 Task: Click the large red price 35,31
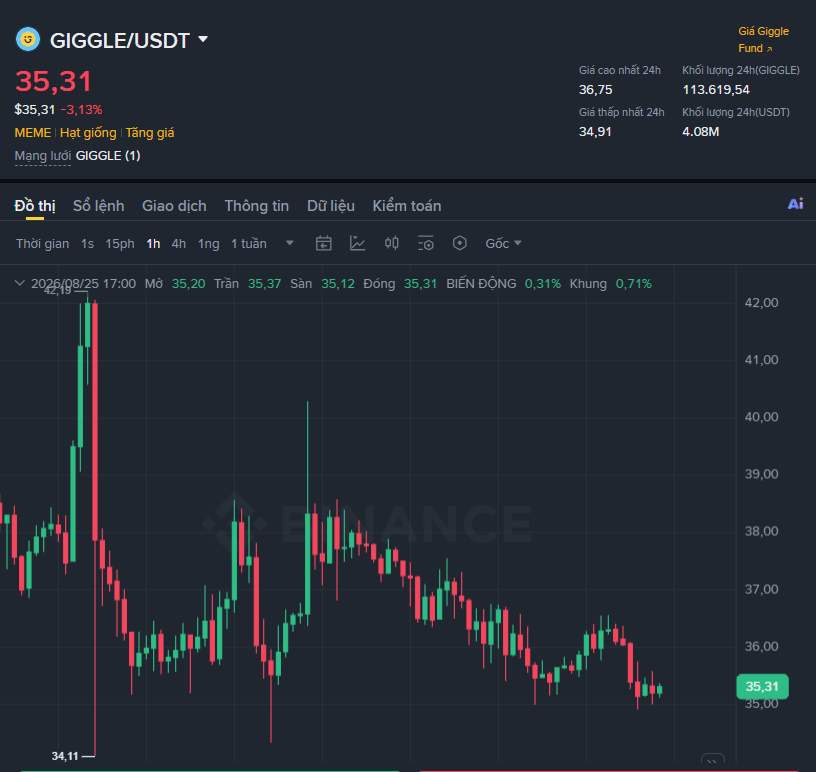[x=54, y=82]
